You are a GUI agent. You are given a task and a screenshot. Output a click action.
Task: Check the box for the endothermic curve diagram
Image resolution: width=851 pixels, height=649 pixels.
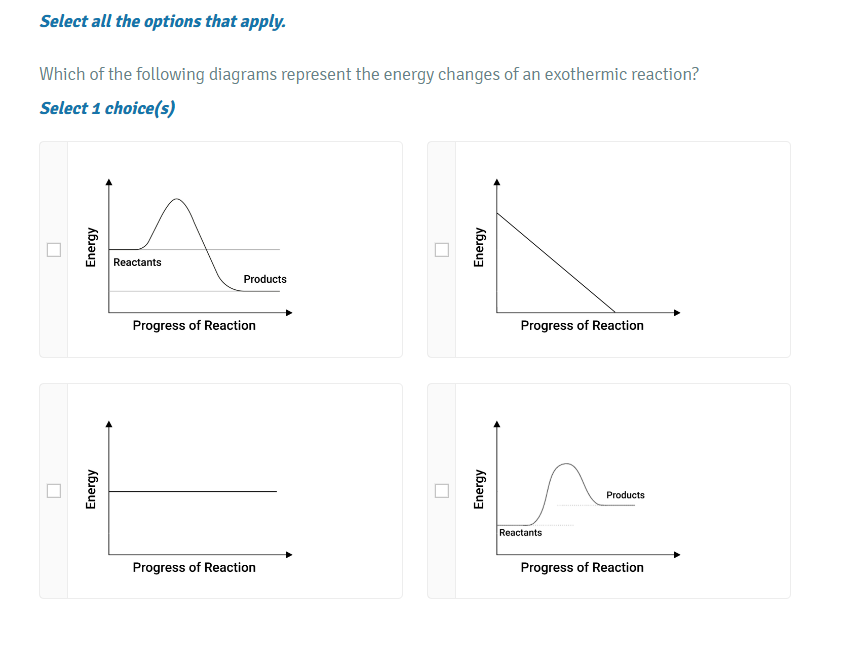tap(441, 490)
